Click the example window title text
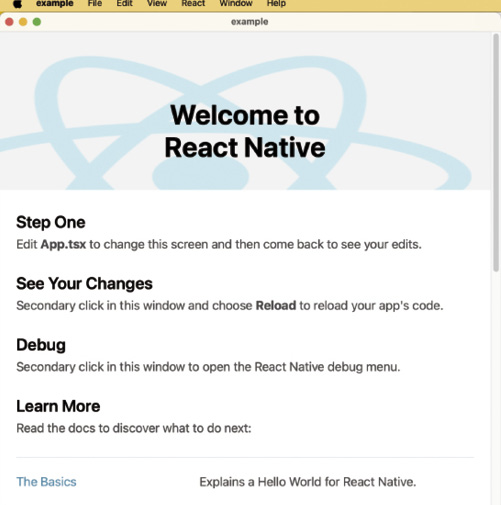 tap(250, 22)
